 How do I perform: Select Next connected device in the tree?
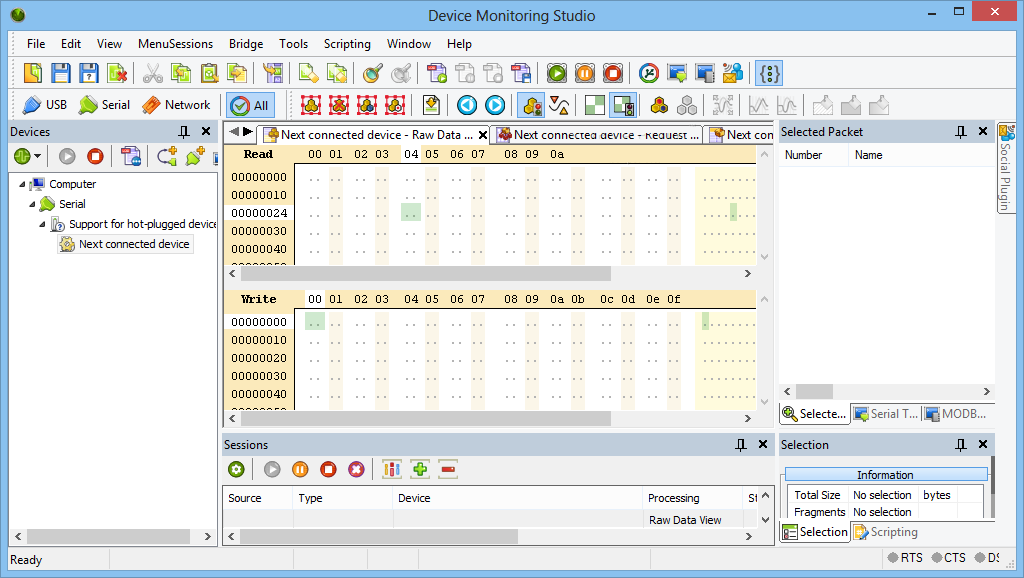click(132, 244)
